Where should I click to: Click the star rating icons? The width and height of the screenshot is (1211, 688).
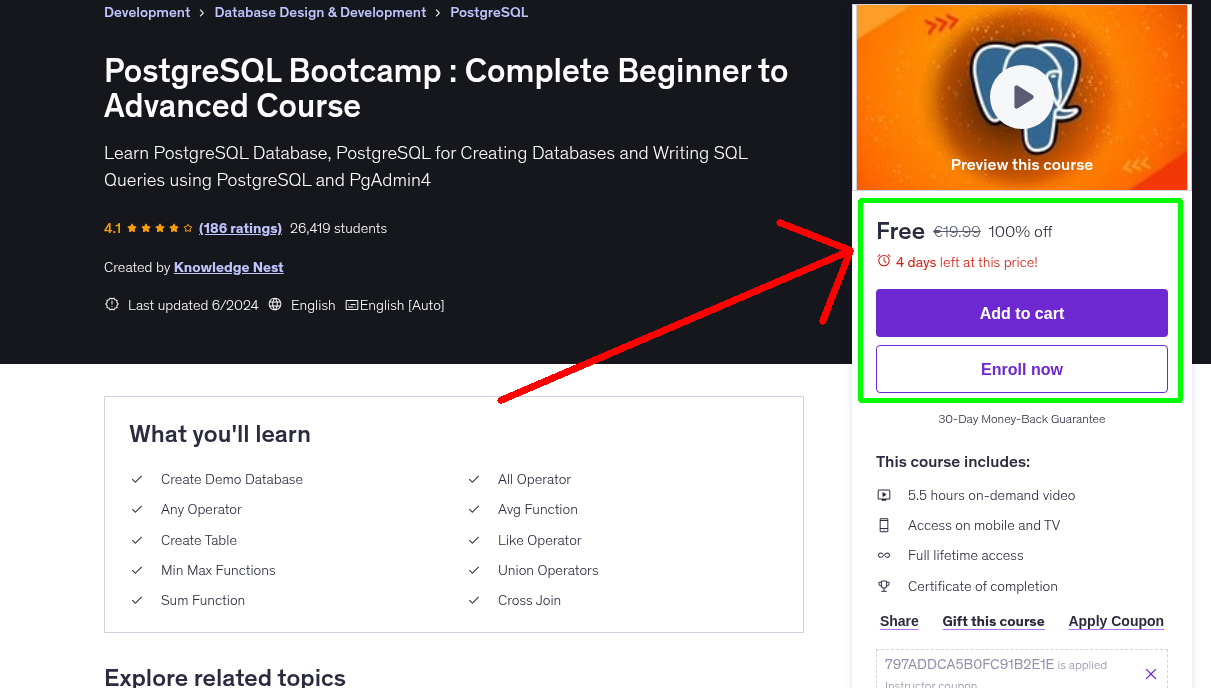160,228
